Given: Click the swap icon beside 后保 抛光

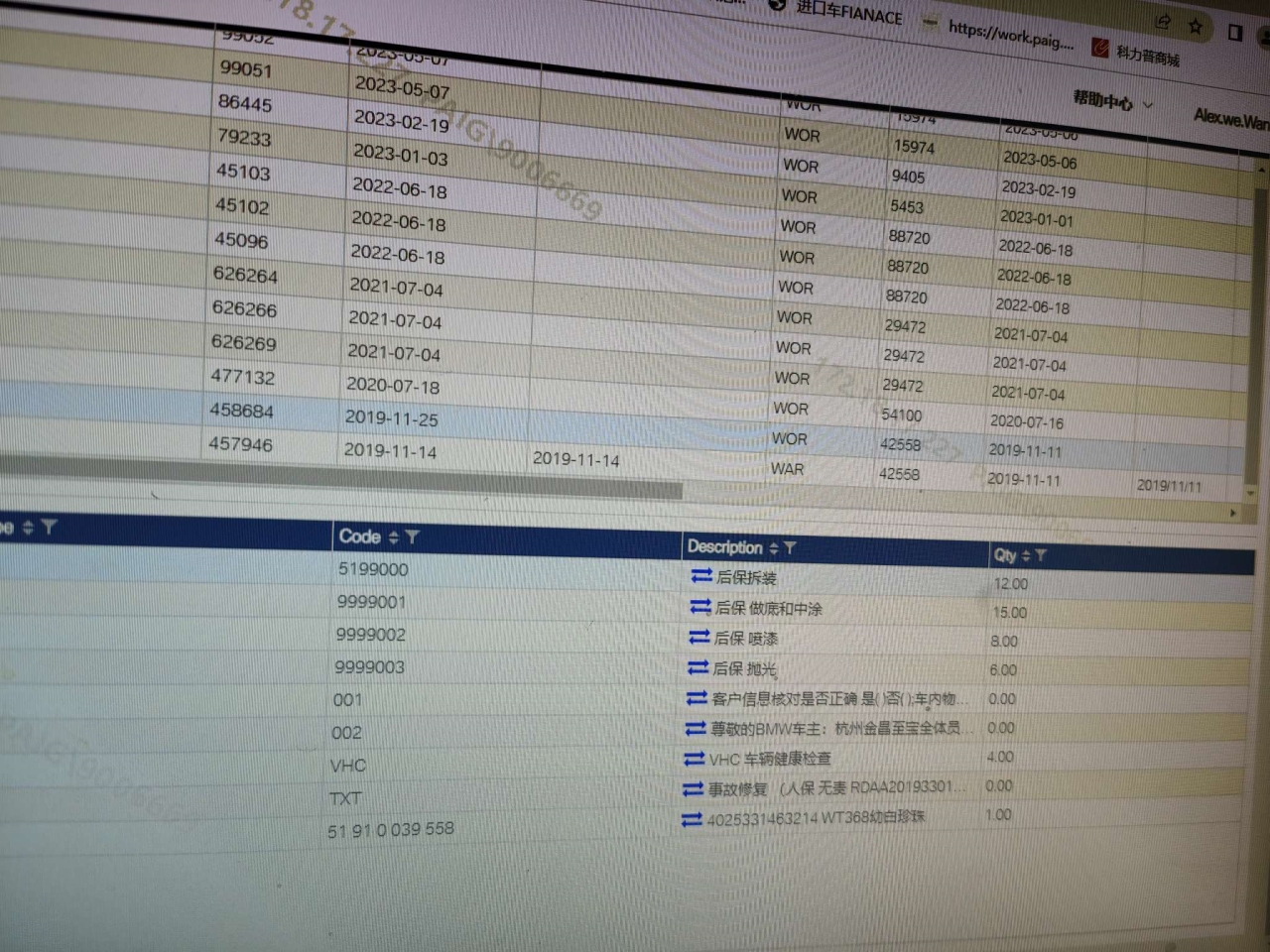Looking at the screenshot, I should tap(698, 667).
